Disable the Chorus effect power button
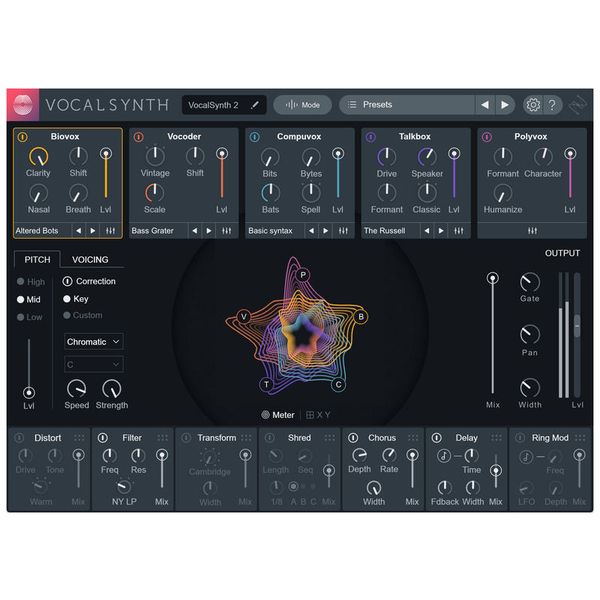This screenshot has width=600, height=600. tap(353, 438)
